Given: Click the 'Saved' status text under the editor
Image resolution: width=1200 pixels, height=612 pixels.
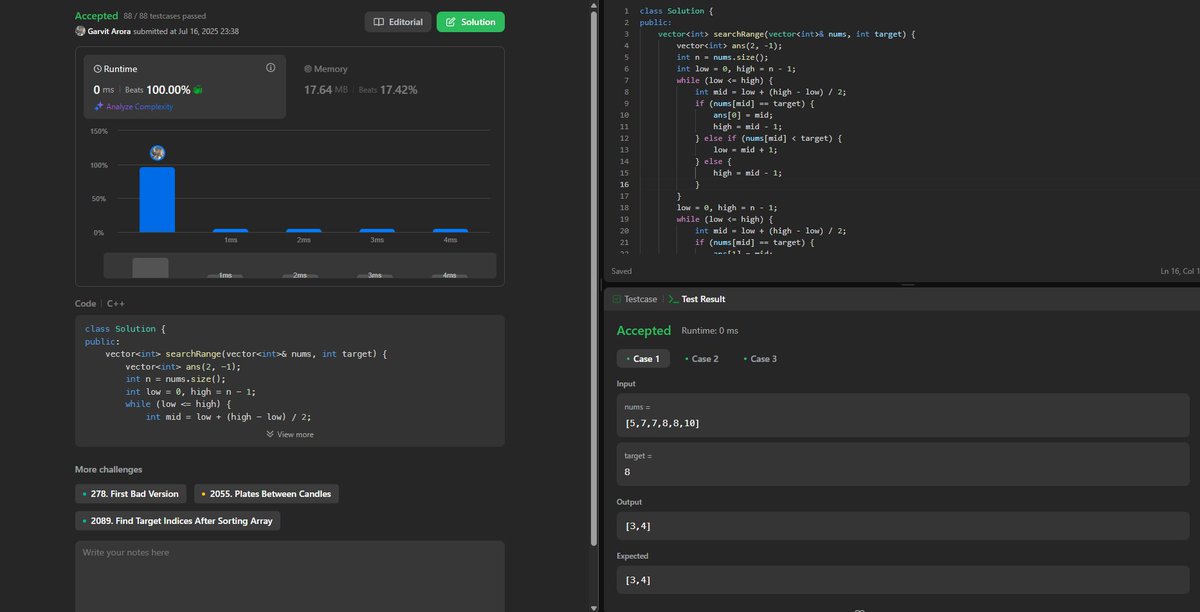Looking at the screenshot, I should coord(621,271).
